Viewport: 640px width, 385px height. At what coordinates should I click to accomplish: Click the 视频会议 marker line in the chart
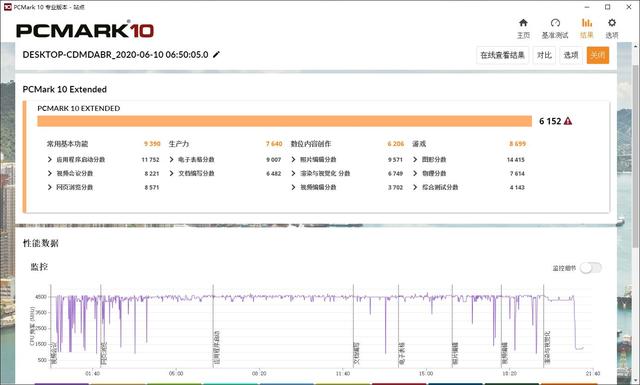(x=51, y=326)
